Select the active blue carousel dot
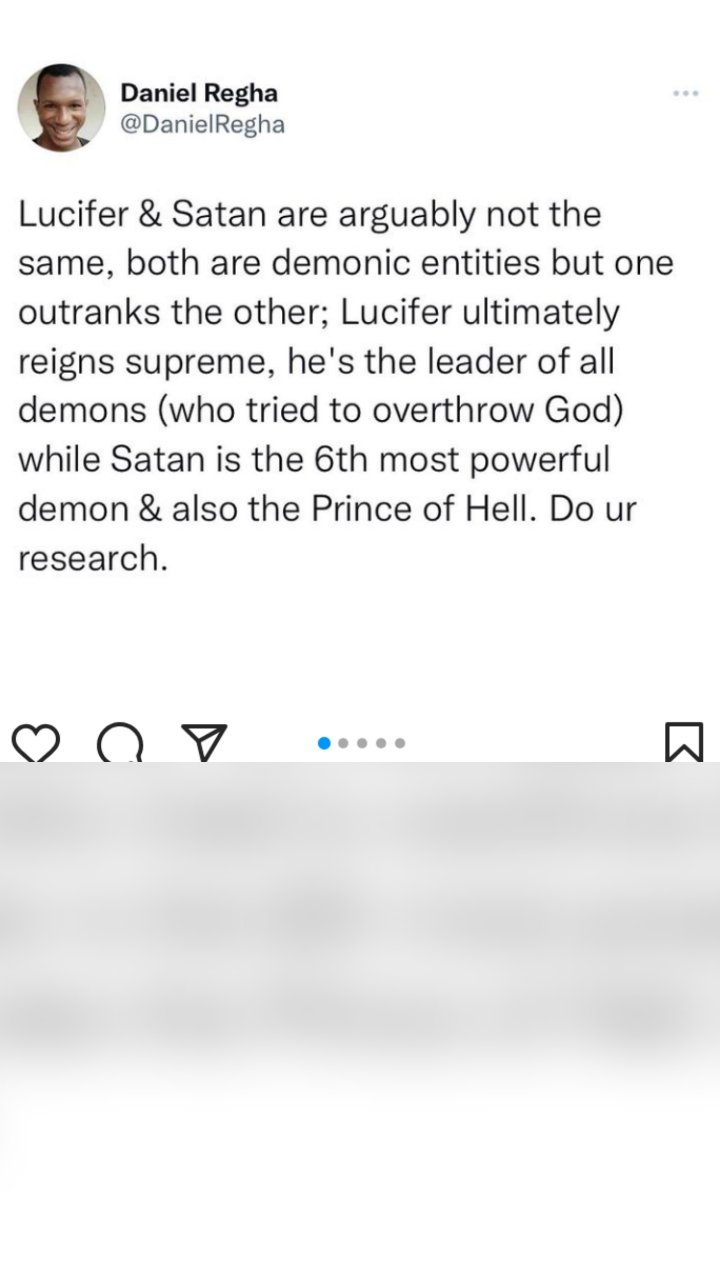The width and height of the screenshot is (720, 1280). 324,743
